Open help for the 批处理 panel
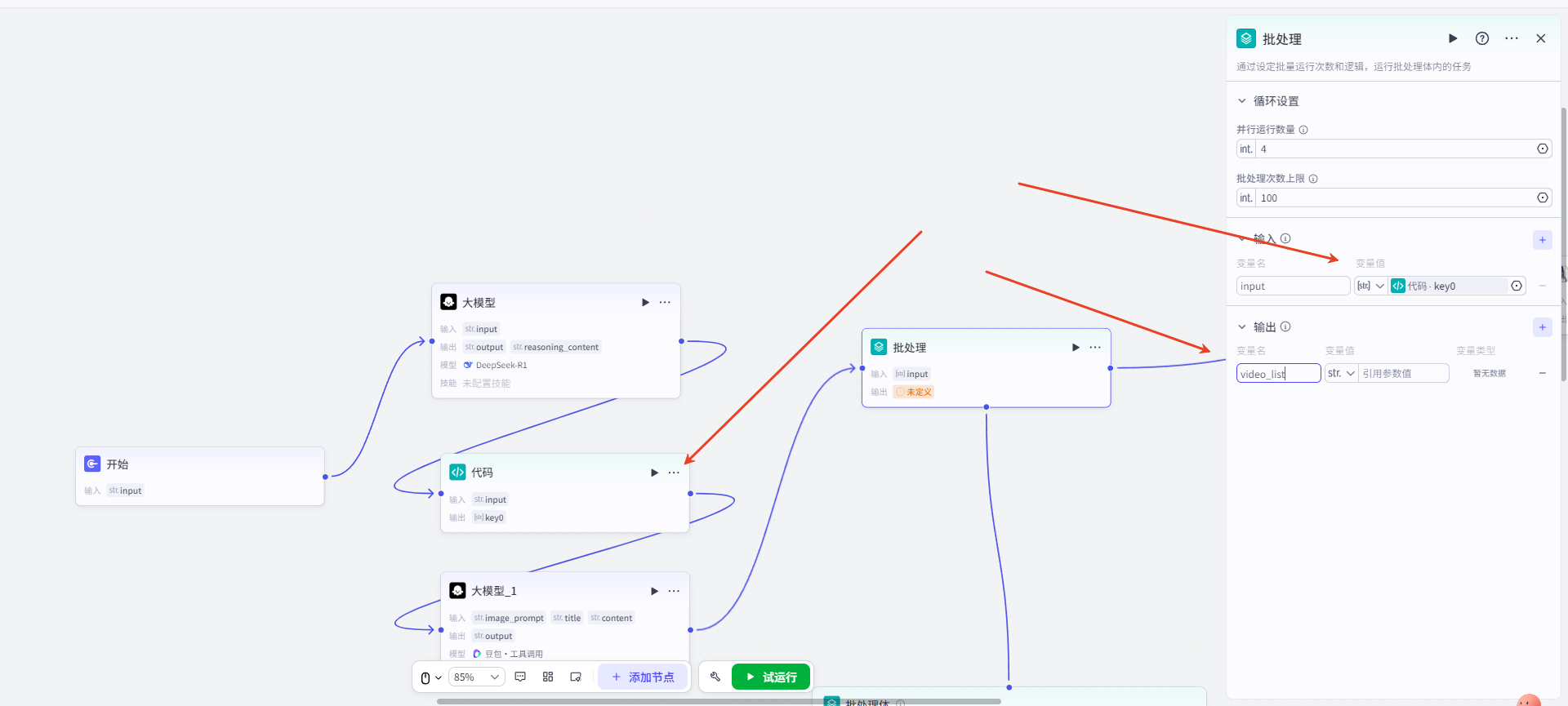 (1482, 38)
